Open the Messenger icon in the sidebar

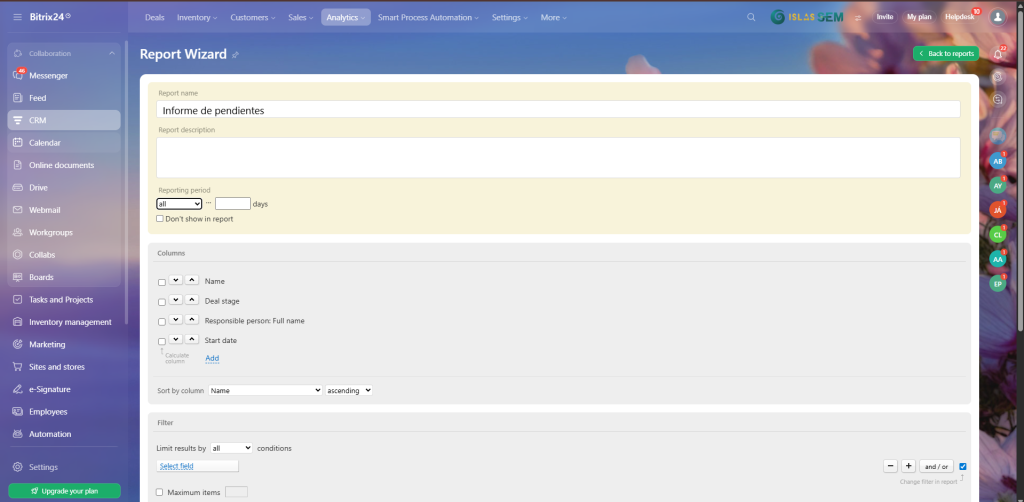pyautogui.click(x=17, y=76)
